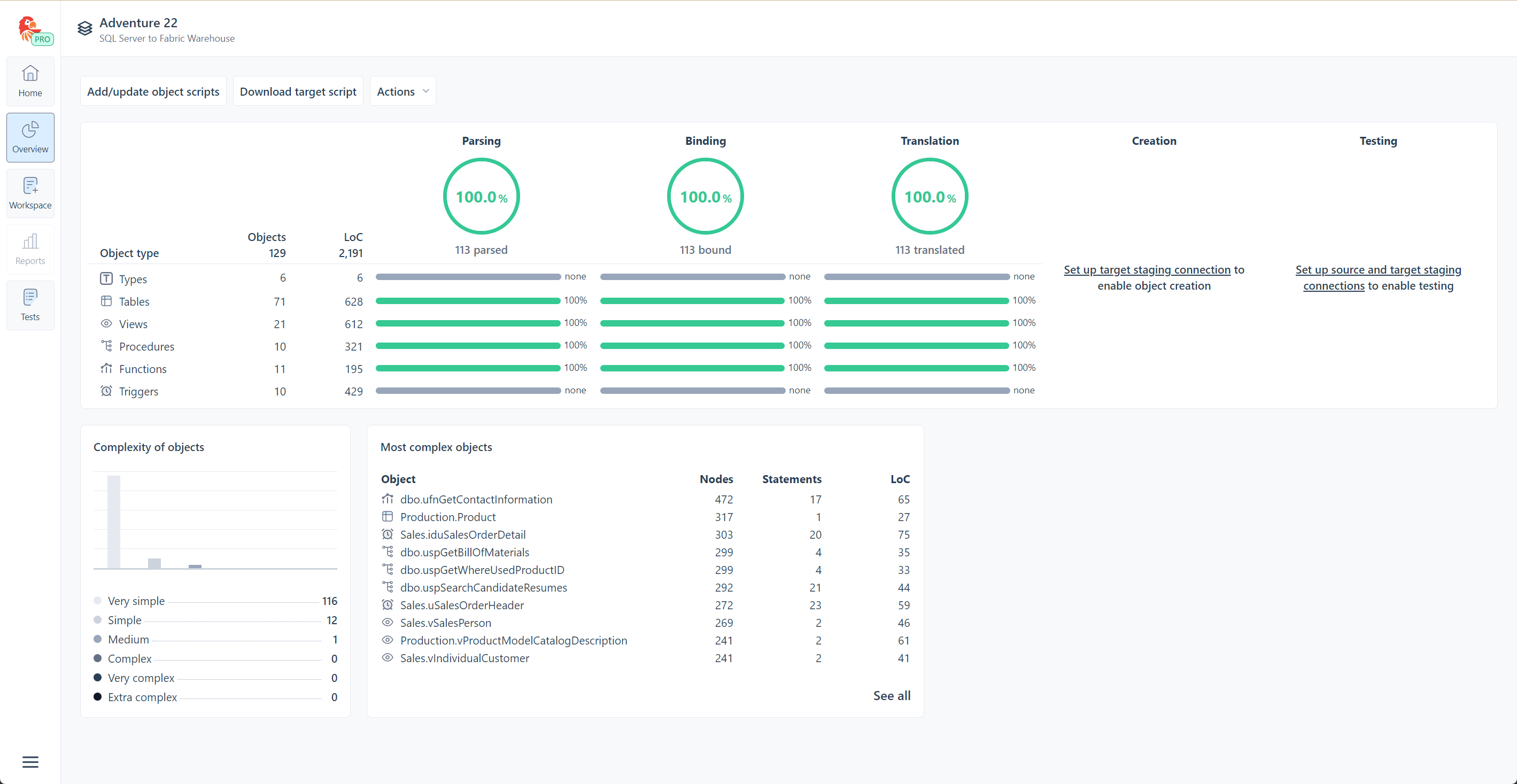The width and height of the screenshot is (1517, 784).
Task: Open dbo.ufnGetContactInformation in complex objects list
Action: tap(476, 499)
